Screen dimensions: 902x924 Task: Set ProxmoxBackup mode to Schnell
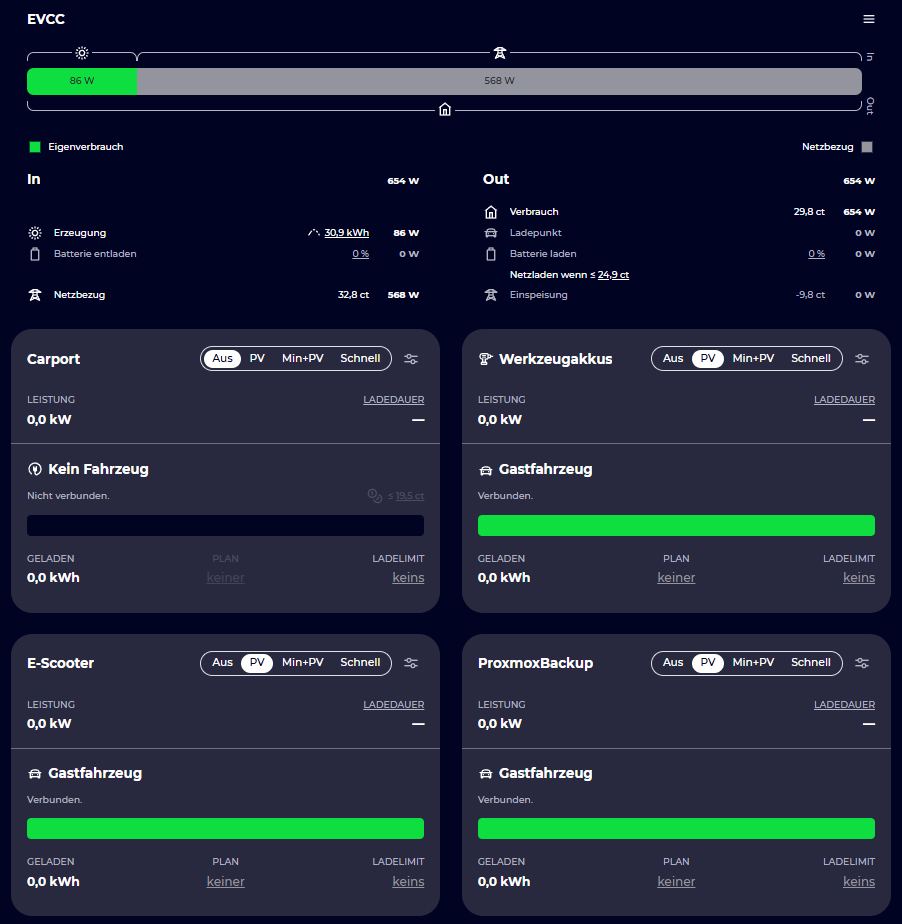pyautogui.click(x=811, y=662)
